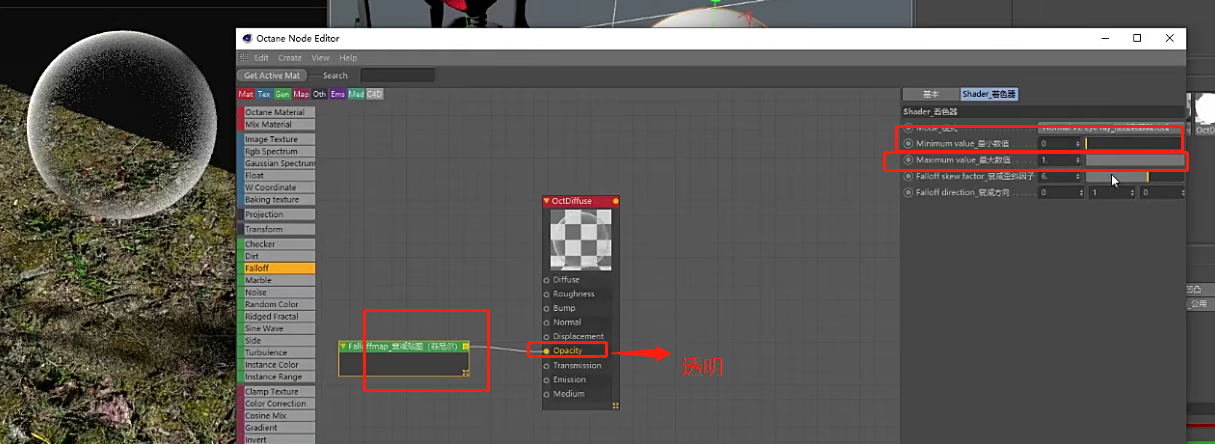
Task: Click the OctDiffuse output port dot
Action: pyautogui.click(x=615, y=201)
